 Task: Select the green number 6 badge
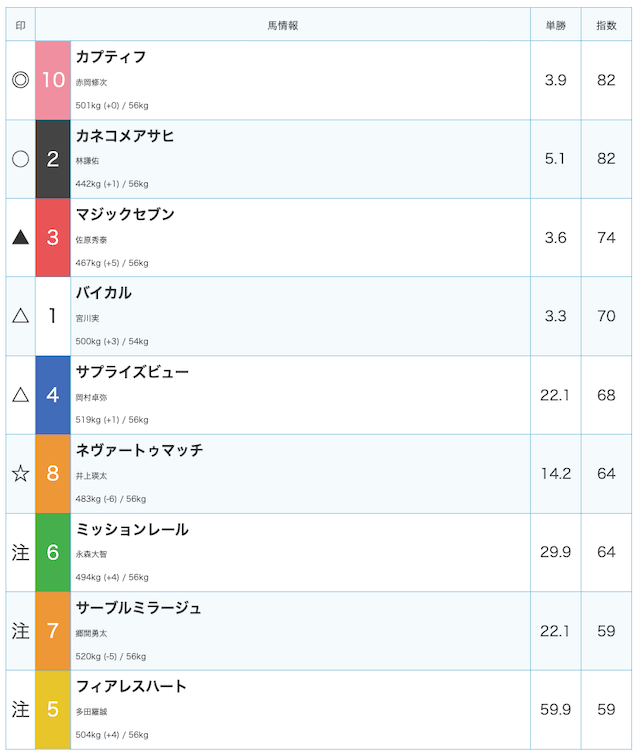53,553
